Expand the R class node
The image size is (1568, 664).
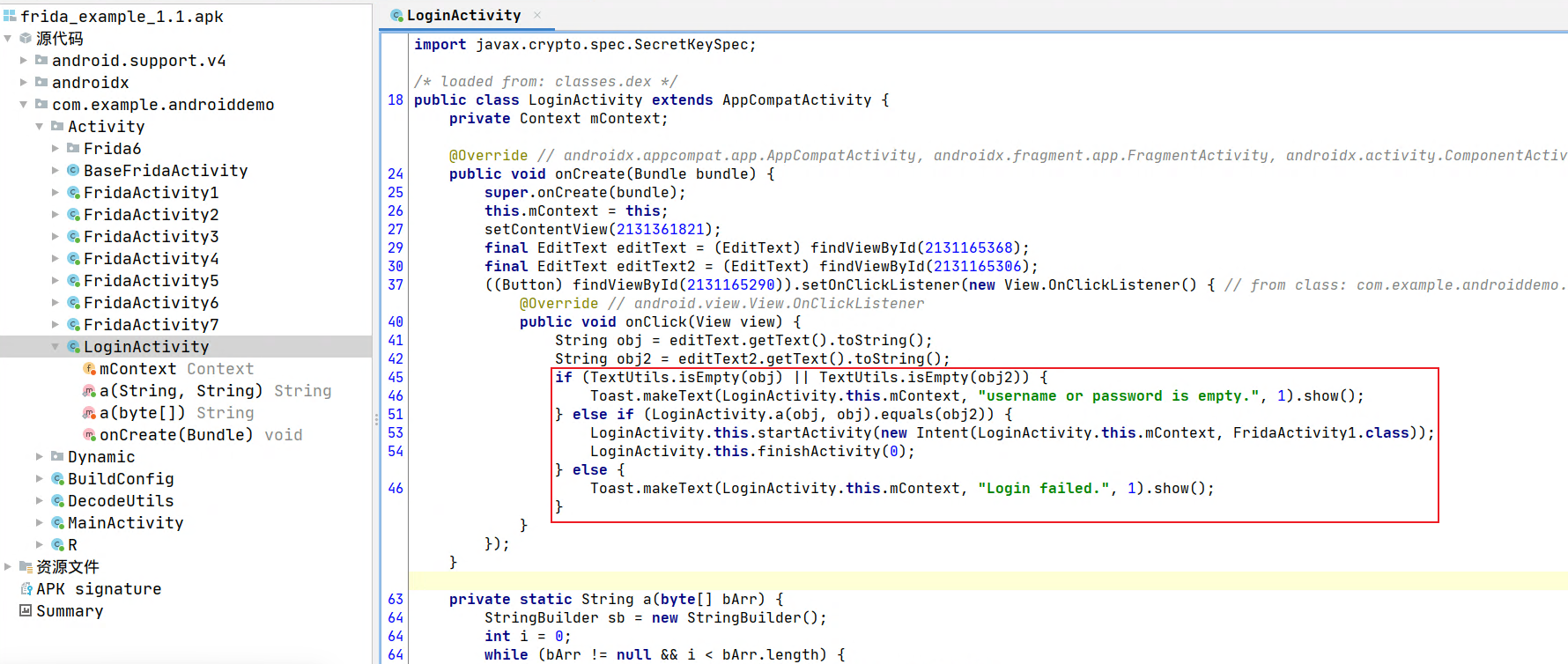[40, 544]
